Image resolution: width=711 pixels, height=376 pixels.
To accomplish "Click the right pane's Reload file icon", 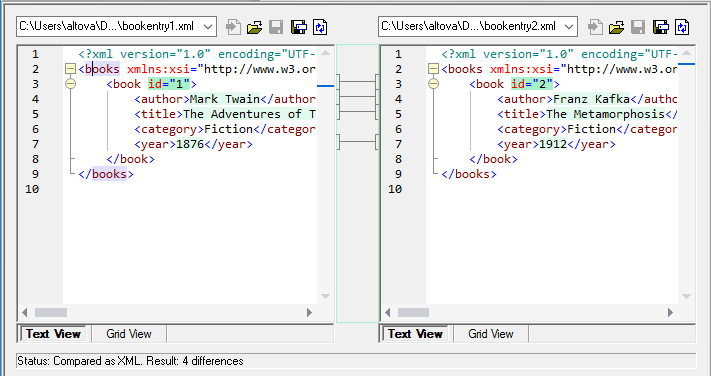I will point(682,27).
